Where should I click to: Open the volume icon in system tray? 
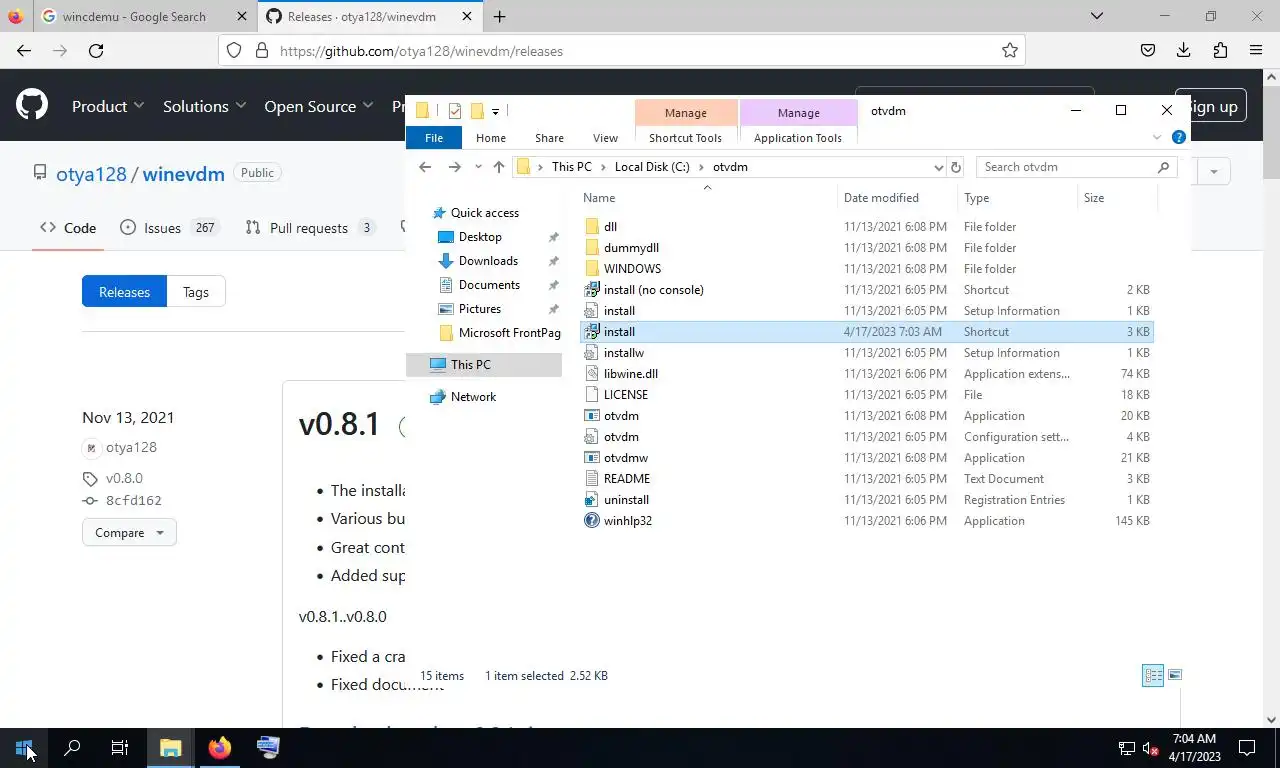pyautogui.click(x=1150, y=748)
